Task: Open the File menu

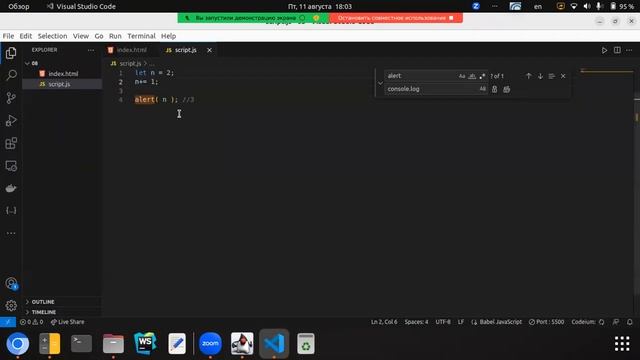Action: coord(8,36)
